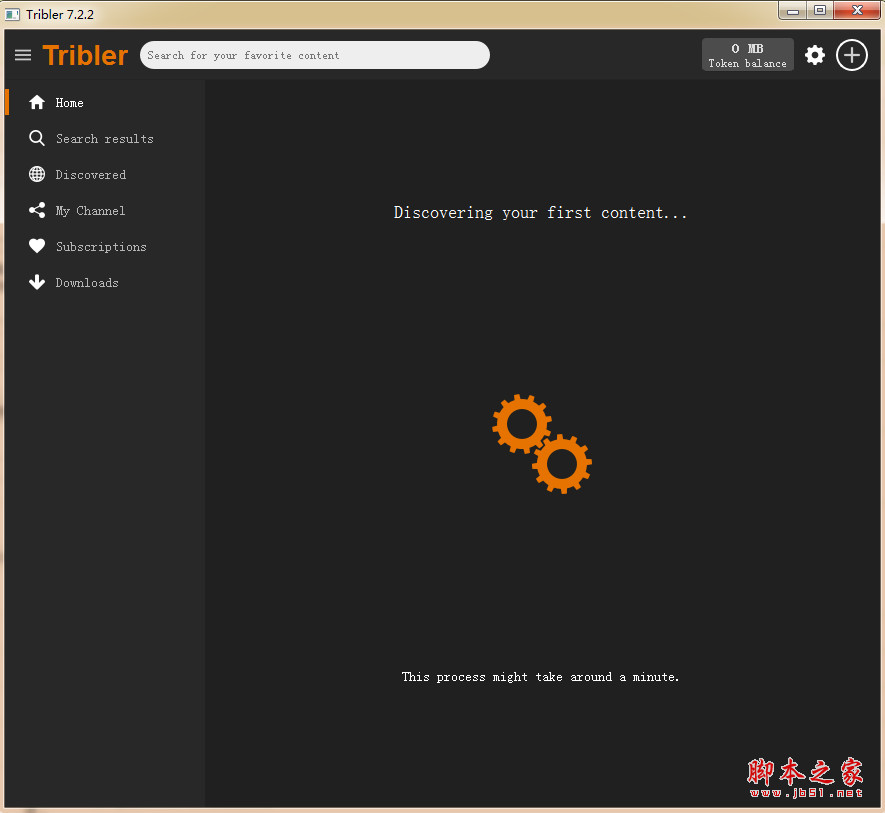The image size is (885, 813).
Task: Click 'This process might take around a minute.' text
Action: (x=540, y=677)
